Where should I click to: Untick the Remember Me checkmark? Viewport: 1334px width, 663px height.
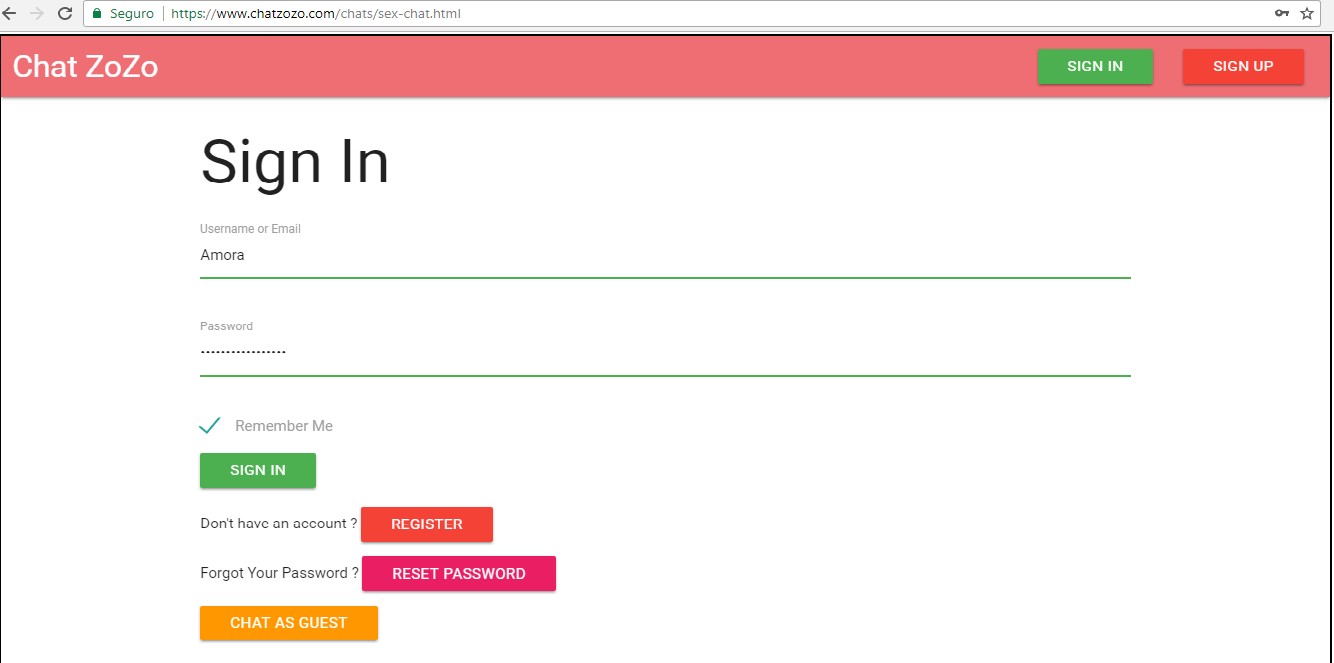click(209, 426)
